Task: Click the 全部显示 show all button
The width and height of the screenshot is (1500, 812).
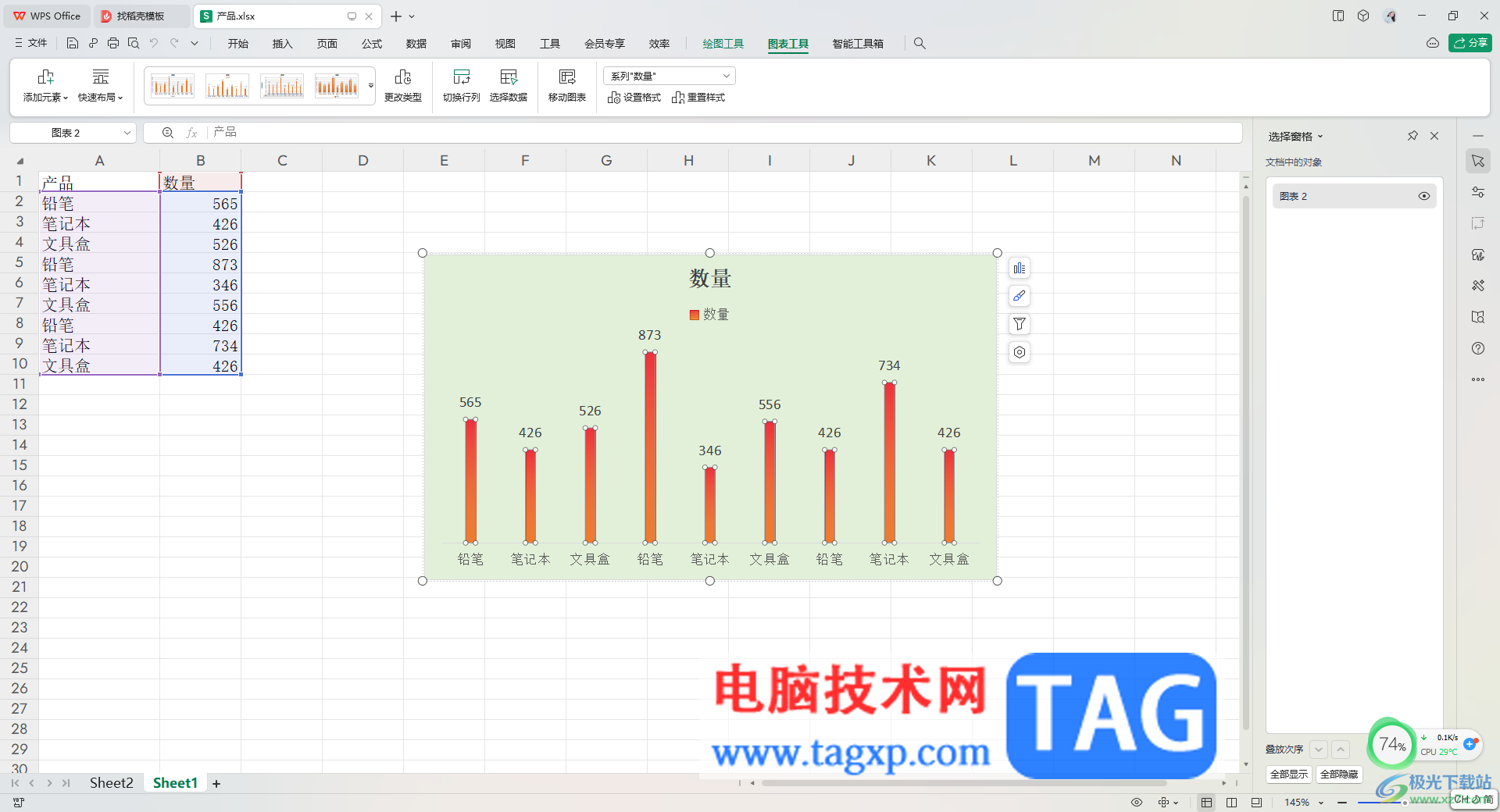Action: [x=1289, y=775]
